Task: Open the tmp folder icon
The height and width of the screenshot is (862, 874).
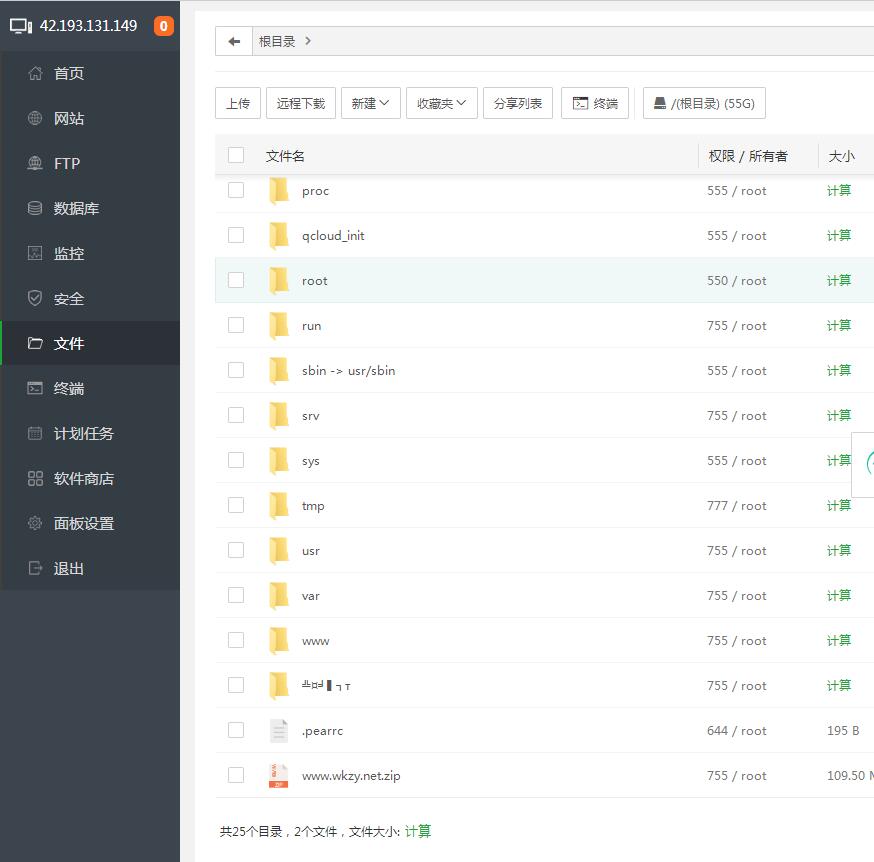Action: click(278, 506)
